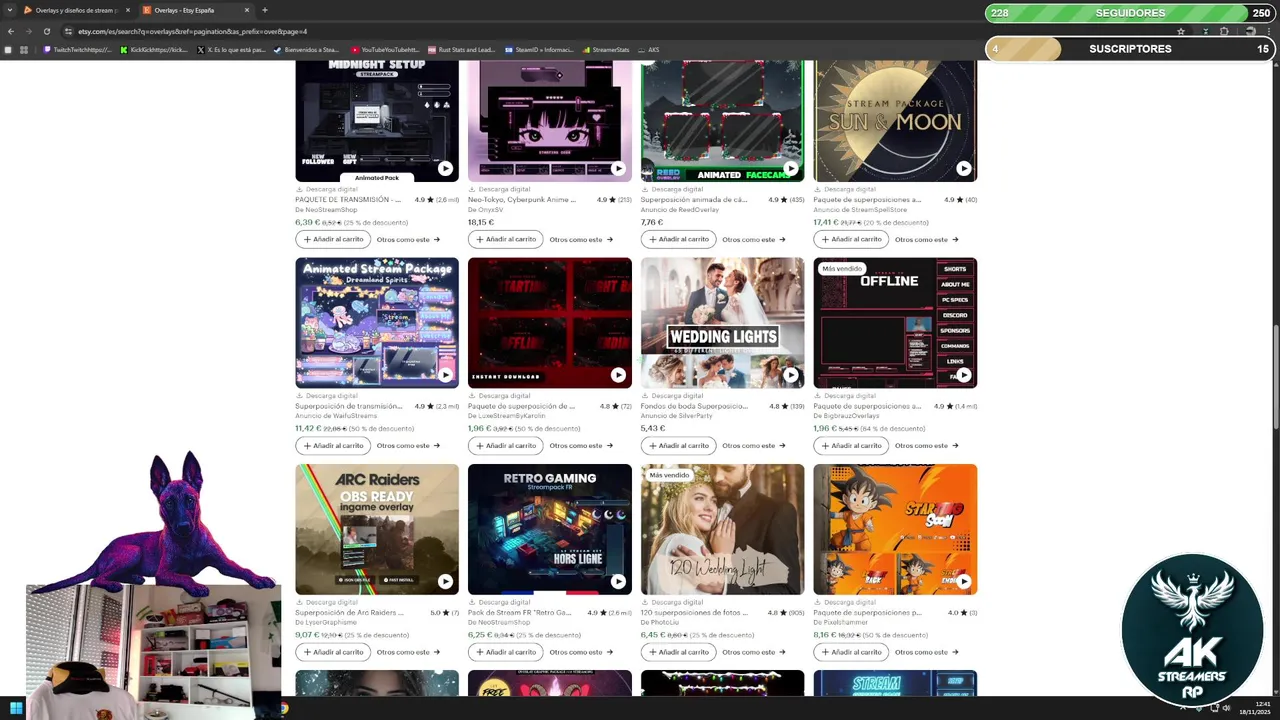Bookmark this page with the star icon

click(x=1181, y=31)
